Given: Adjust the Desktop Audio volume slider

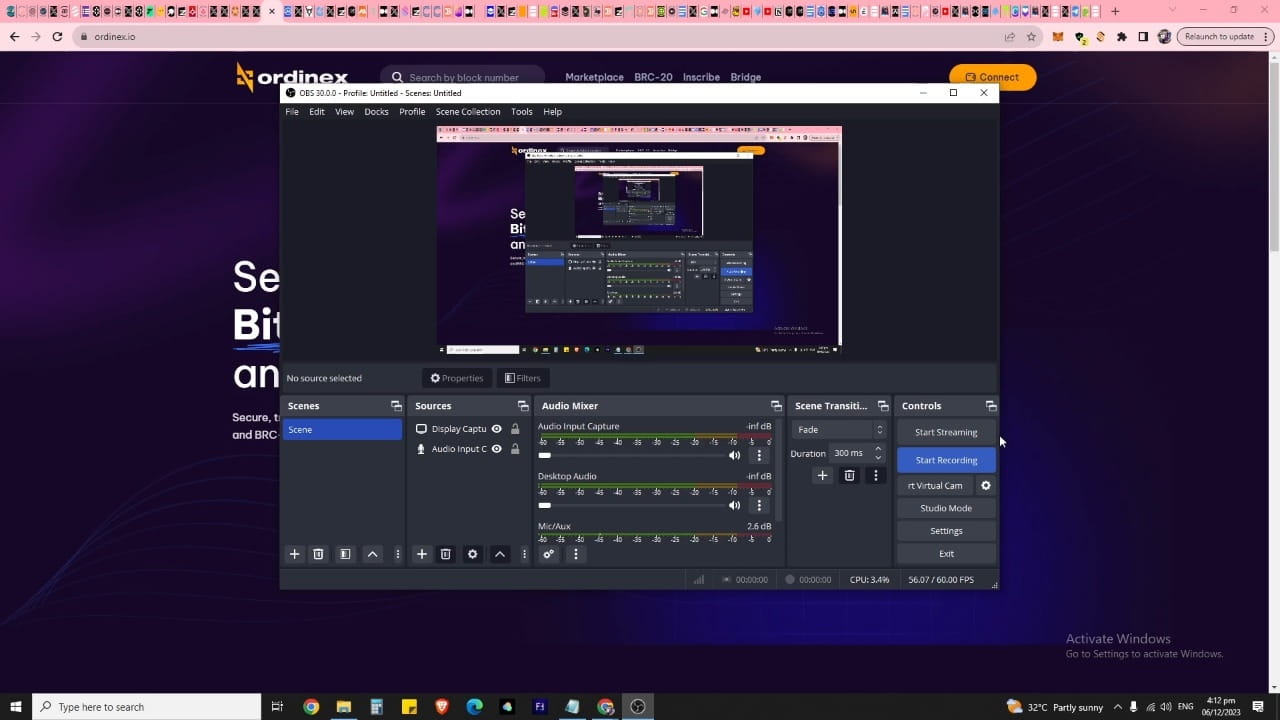Looking at the screenshot, I should [x=631, y=505].
